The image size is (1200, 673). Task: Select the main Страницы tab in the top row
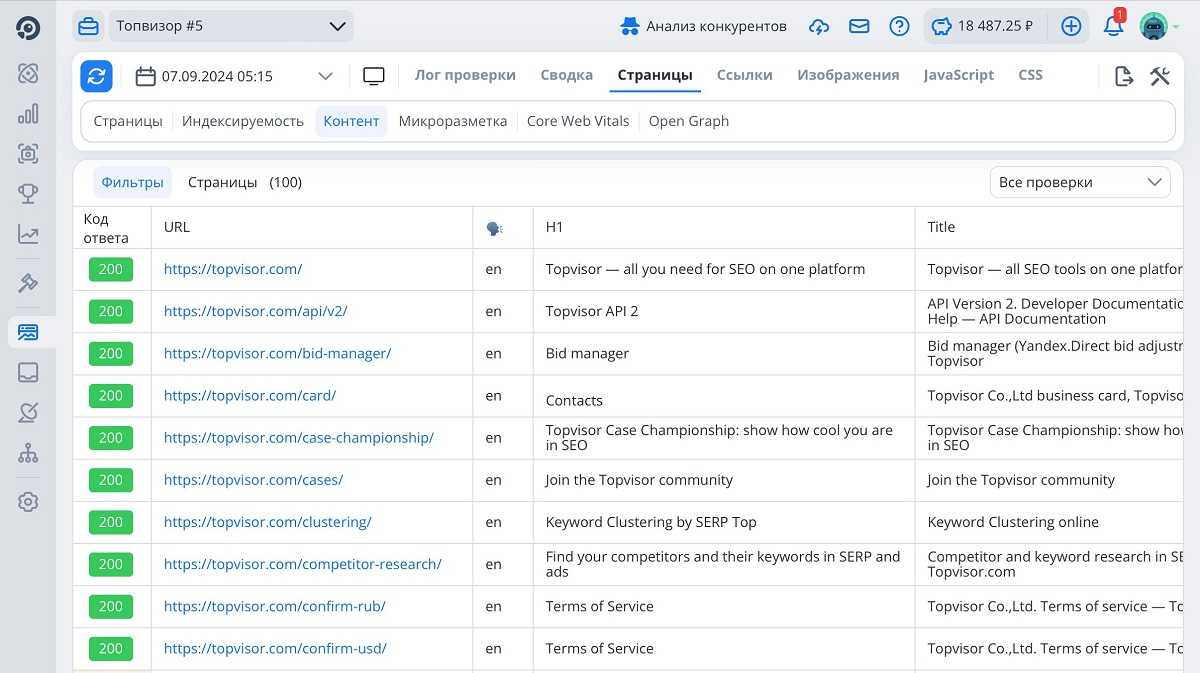click(x=655, y=75)
